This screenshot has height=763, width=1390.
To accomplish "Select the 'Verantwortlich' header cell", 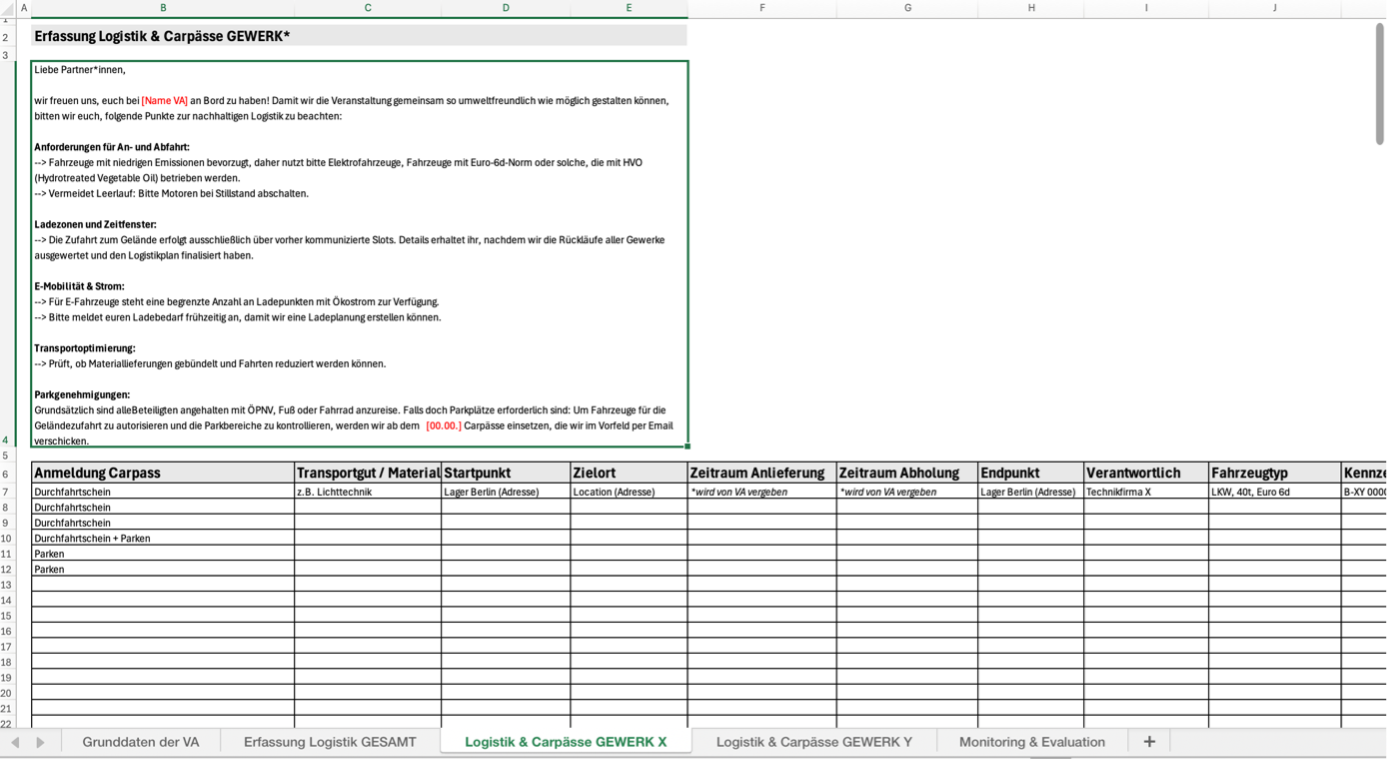I will 1146,473.
